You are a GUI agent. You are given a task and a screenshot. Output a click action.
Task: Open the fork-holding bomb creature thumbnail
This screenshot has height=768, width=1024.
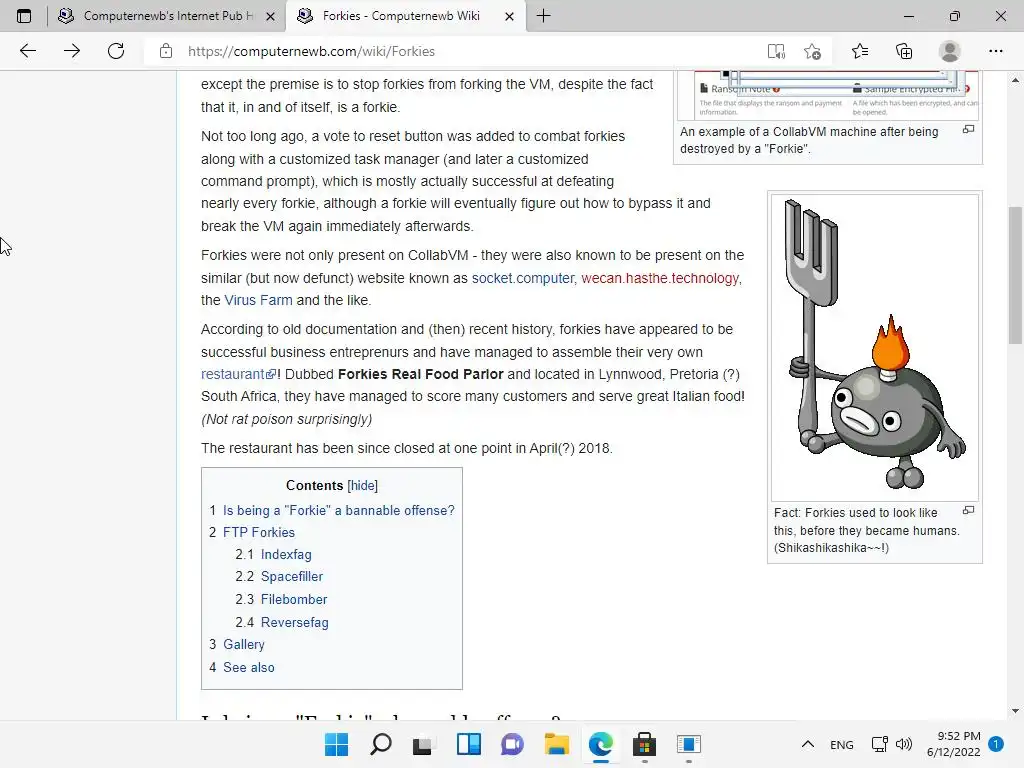(x=874, y=347)
